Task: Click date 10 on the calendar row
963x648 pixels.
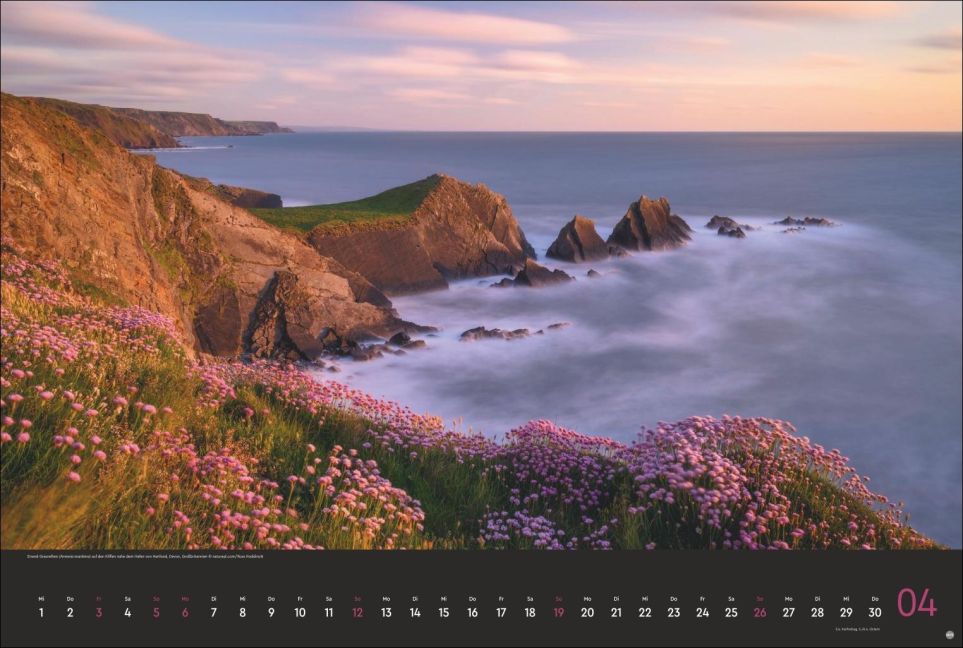Action: coord(300,612)
